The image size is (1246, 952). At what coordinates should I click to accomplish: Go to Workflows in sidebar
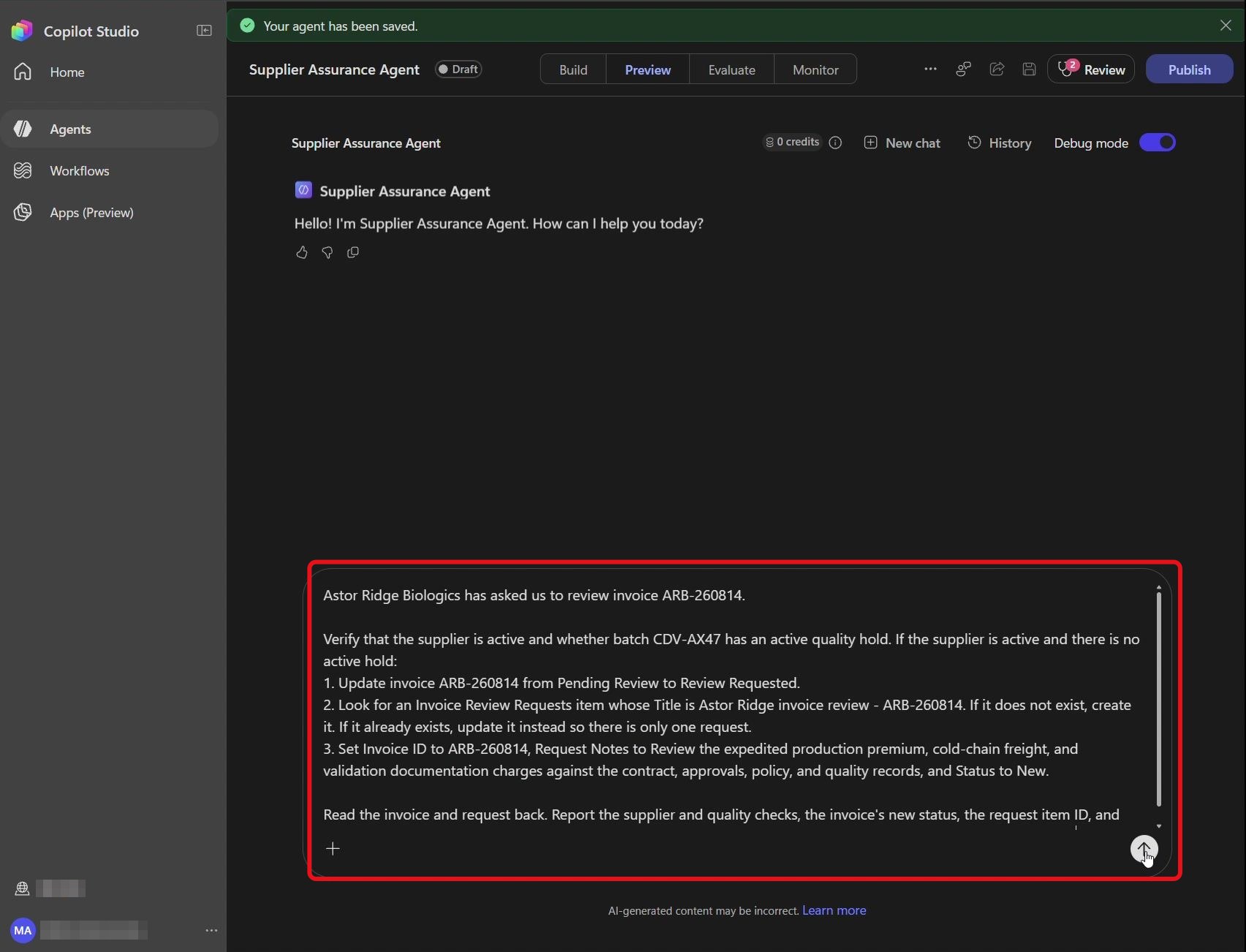110,170
